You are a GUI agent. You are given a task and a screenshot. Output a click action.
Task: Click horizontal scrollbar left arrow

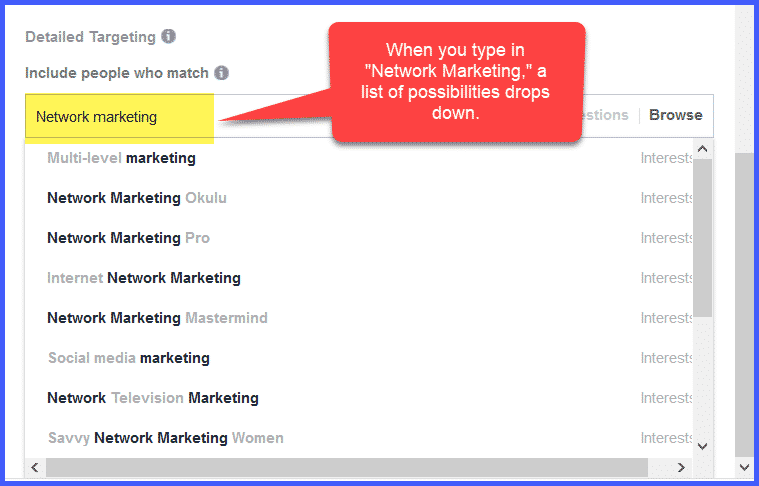[36, 467]
